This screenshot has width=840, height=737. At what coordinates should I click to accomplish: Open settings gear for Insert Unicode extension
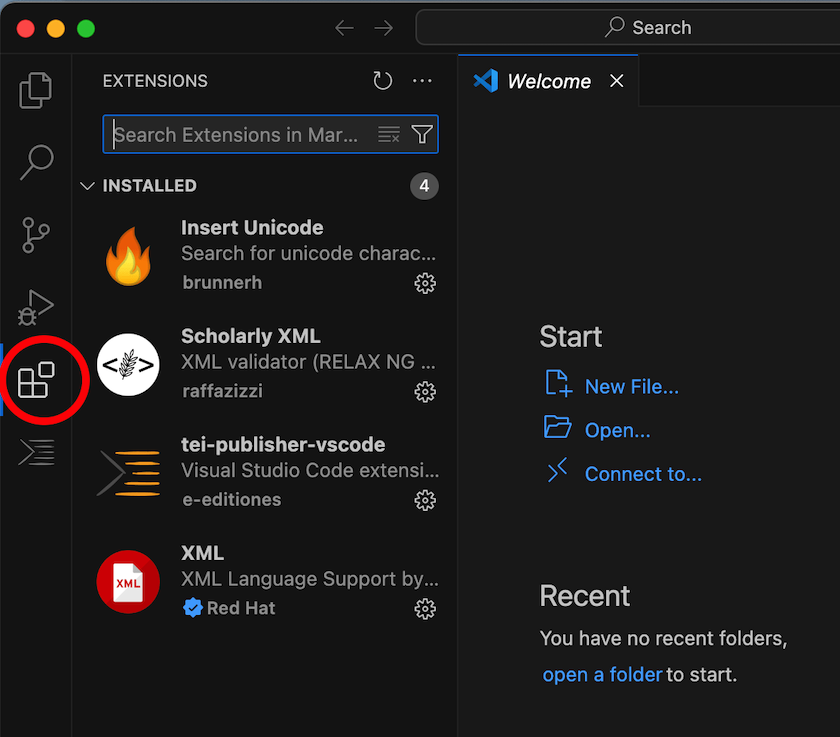(x=425, y=284)
